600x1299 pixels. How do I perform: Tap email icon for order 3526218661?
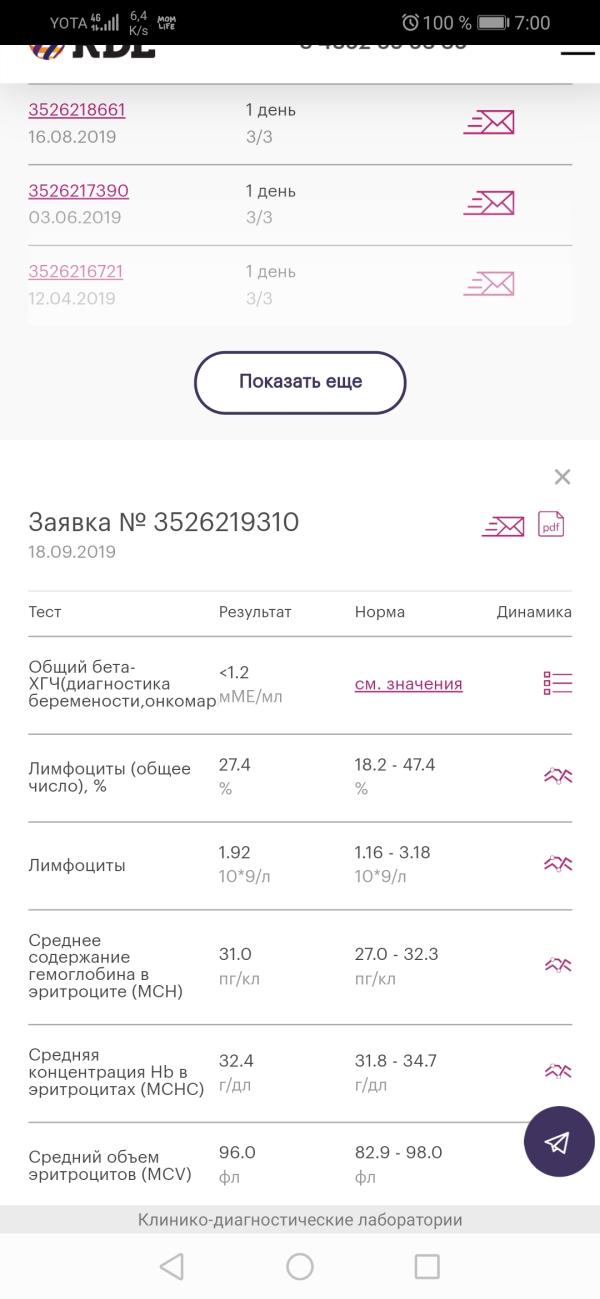click(488, 123)
